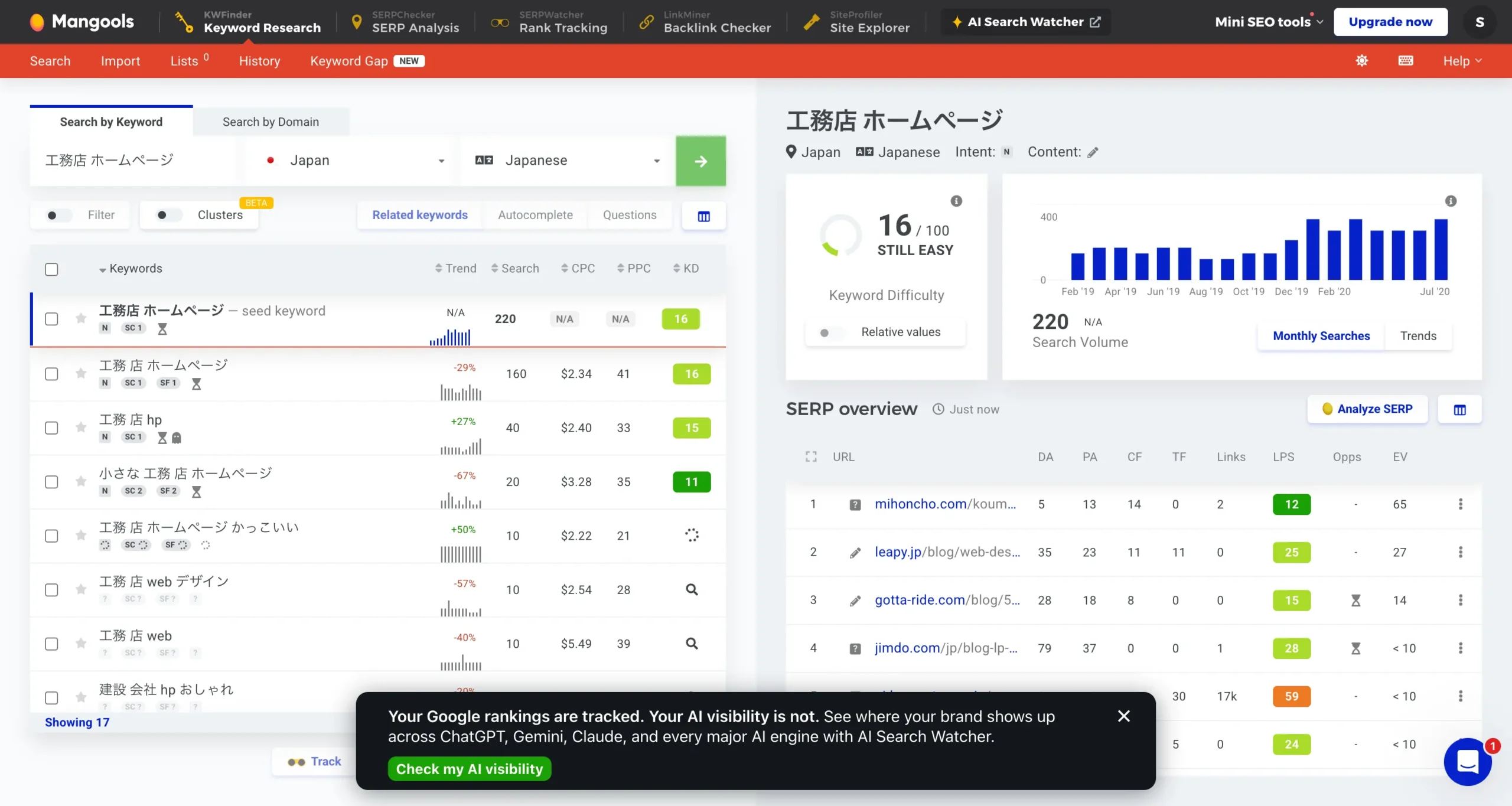Screen dimensions: 1512x806
Task: Check the select-all keywords checkbox
Action: 51,269
